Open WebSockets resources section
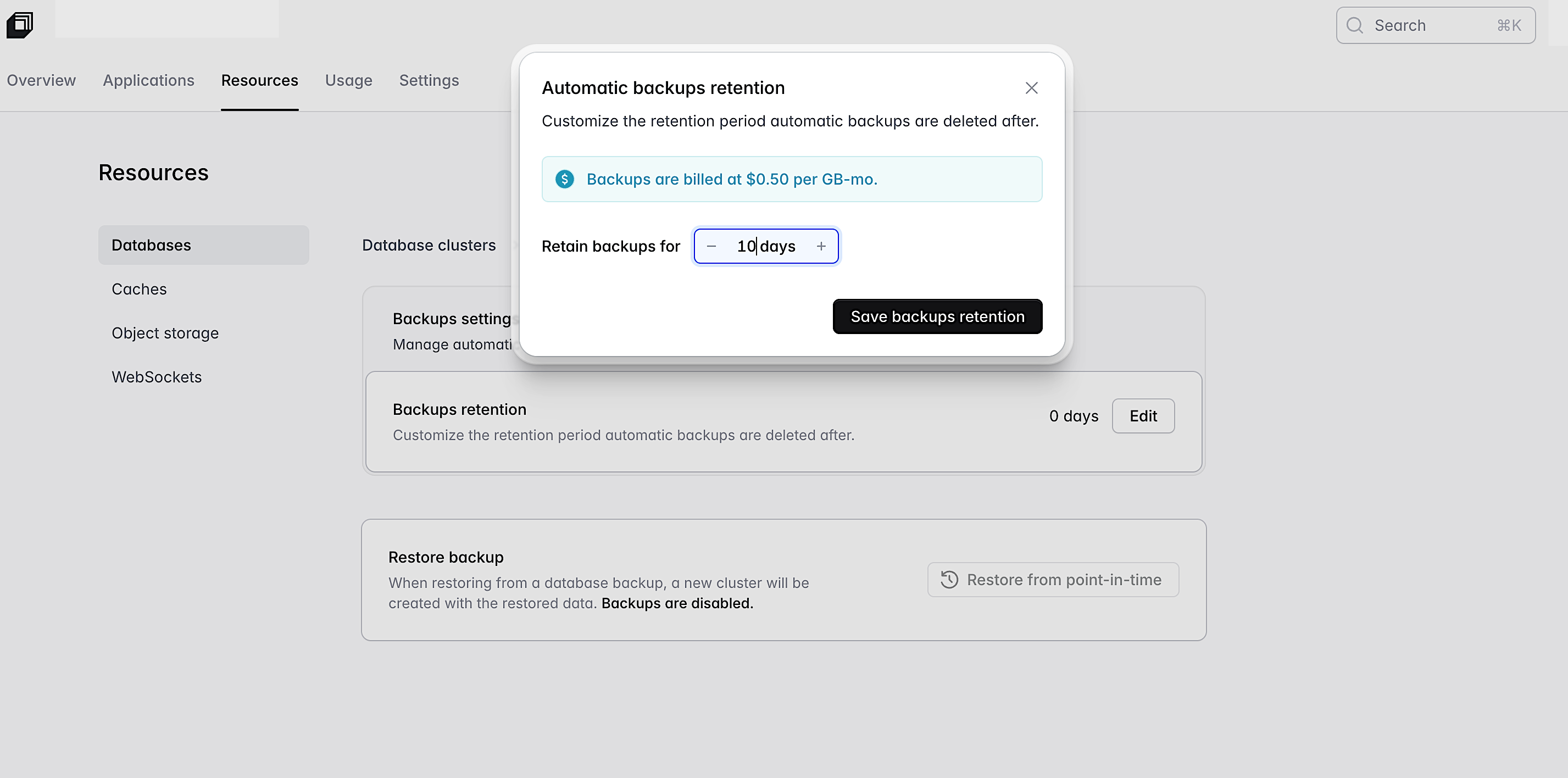1568x778 pixels. click(157, 377)
